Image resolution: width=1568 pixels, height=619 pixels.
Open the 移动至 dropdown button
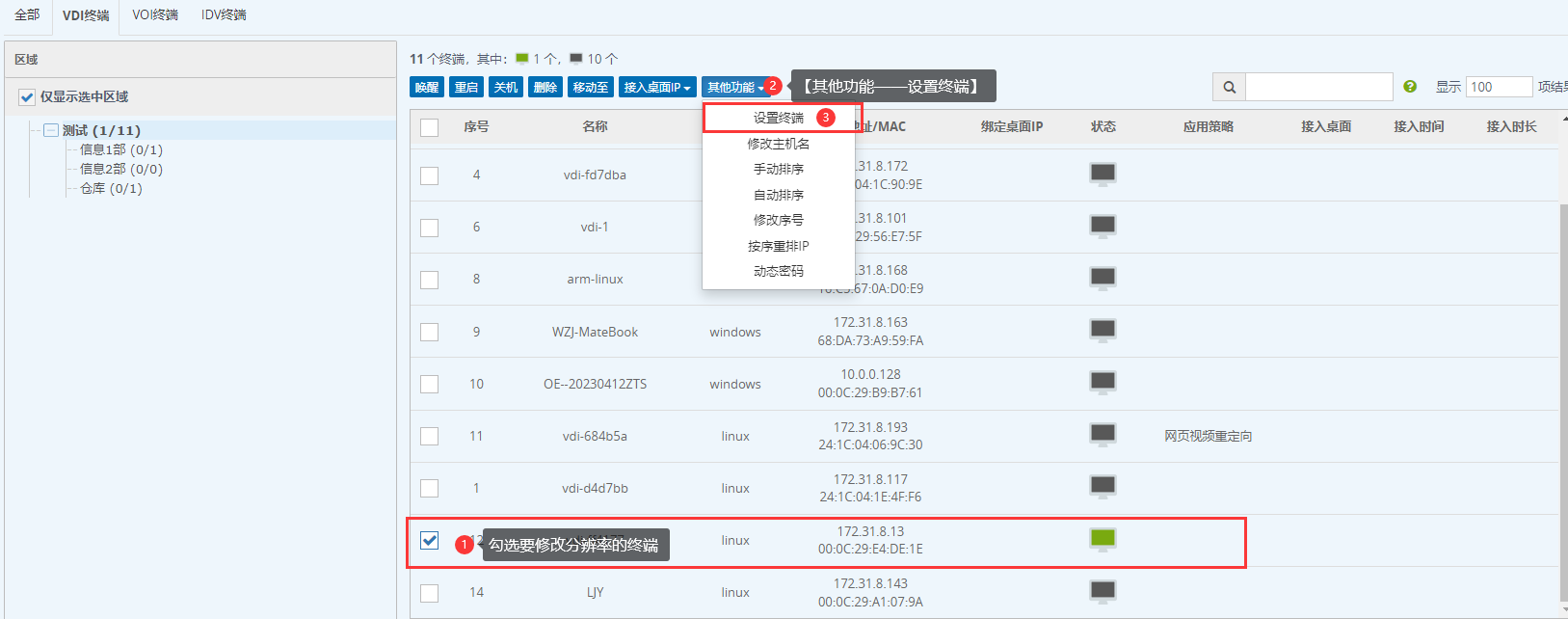590,87
